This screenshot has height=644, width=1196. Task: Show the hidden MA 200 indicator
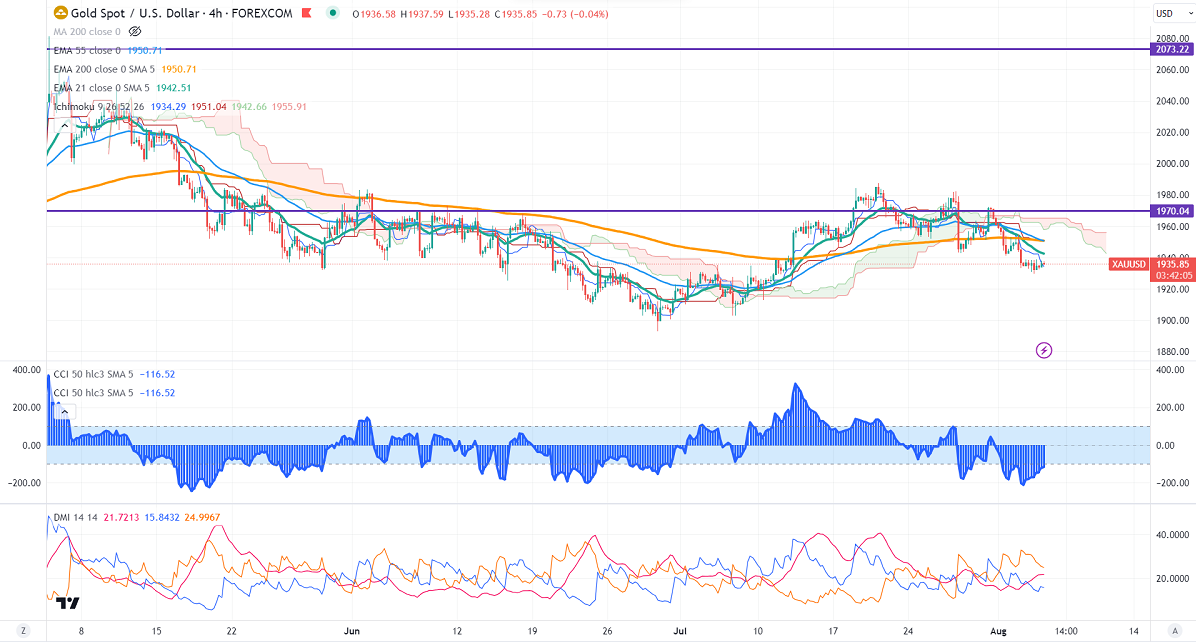[x=135, y=31]
